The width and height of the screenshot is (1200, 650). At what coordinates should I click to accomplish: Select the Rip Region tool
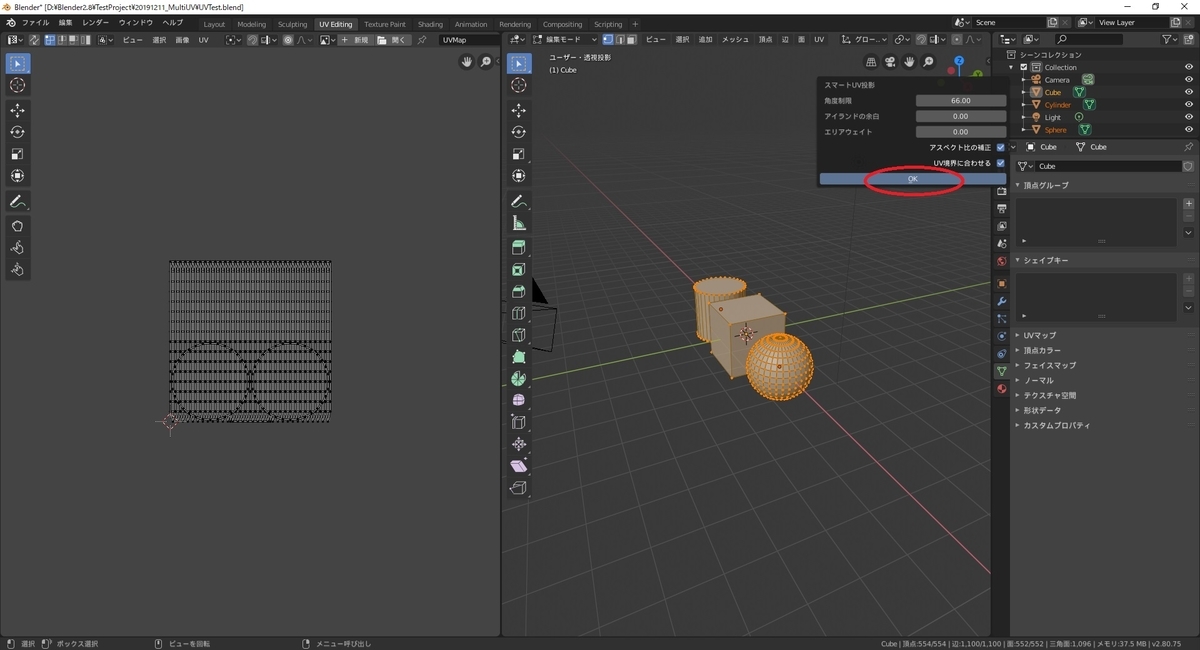(518, 489)
